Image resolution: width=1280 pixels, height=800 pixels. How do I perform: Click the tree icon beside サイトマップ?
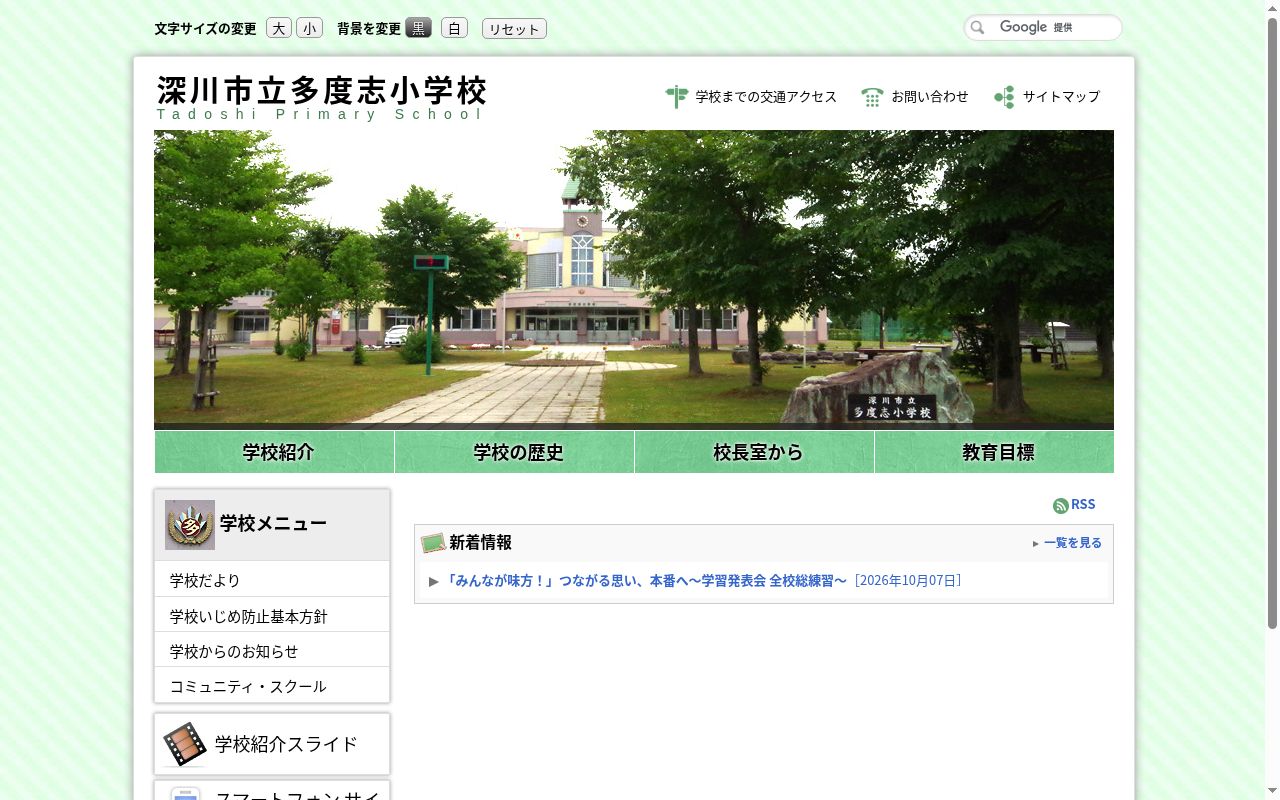1004,97
